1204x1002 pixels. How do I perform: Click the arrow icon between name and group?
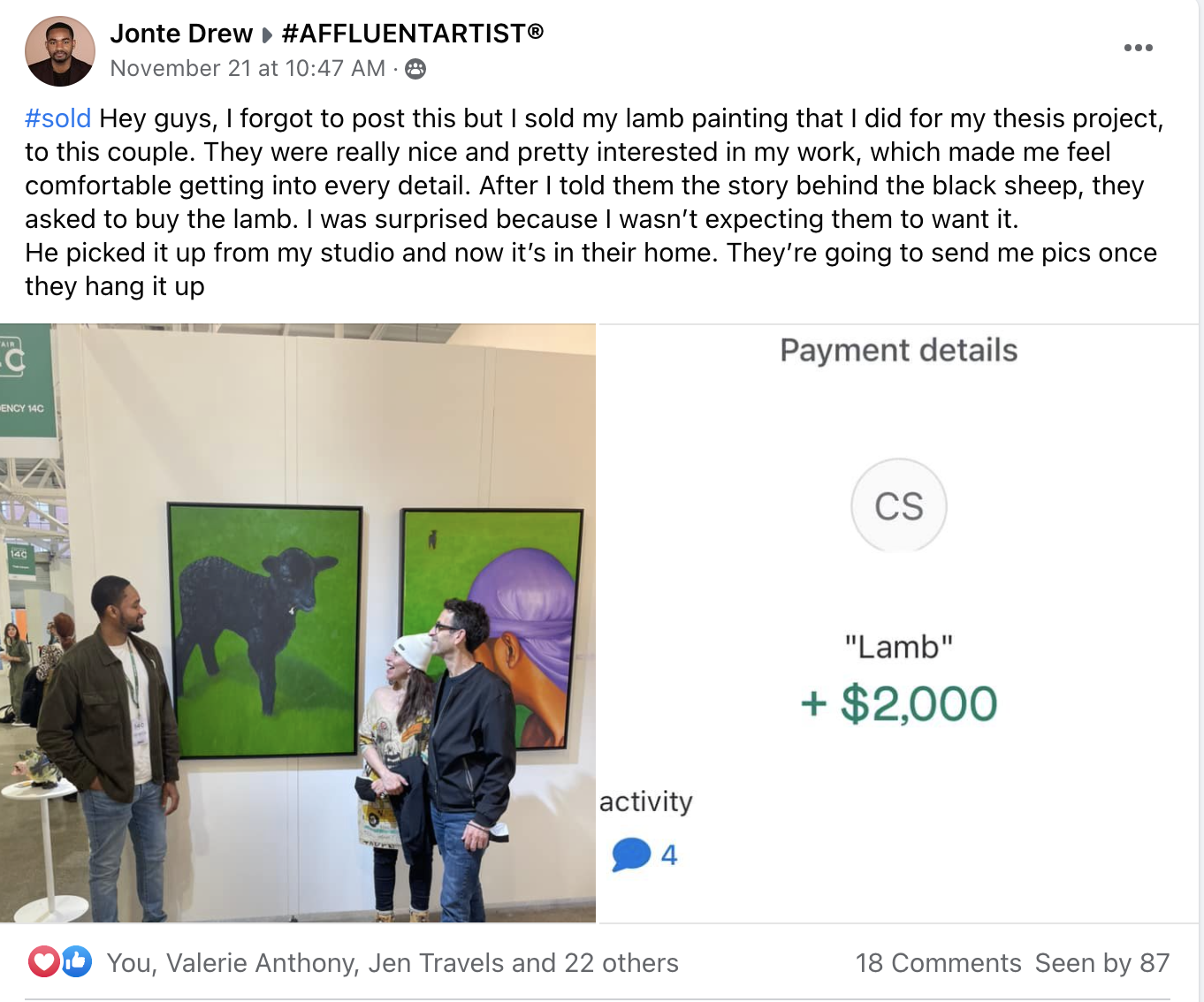tap(267, 35)
